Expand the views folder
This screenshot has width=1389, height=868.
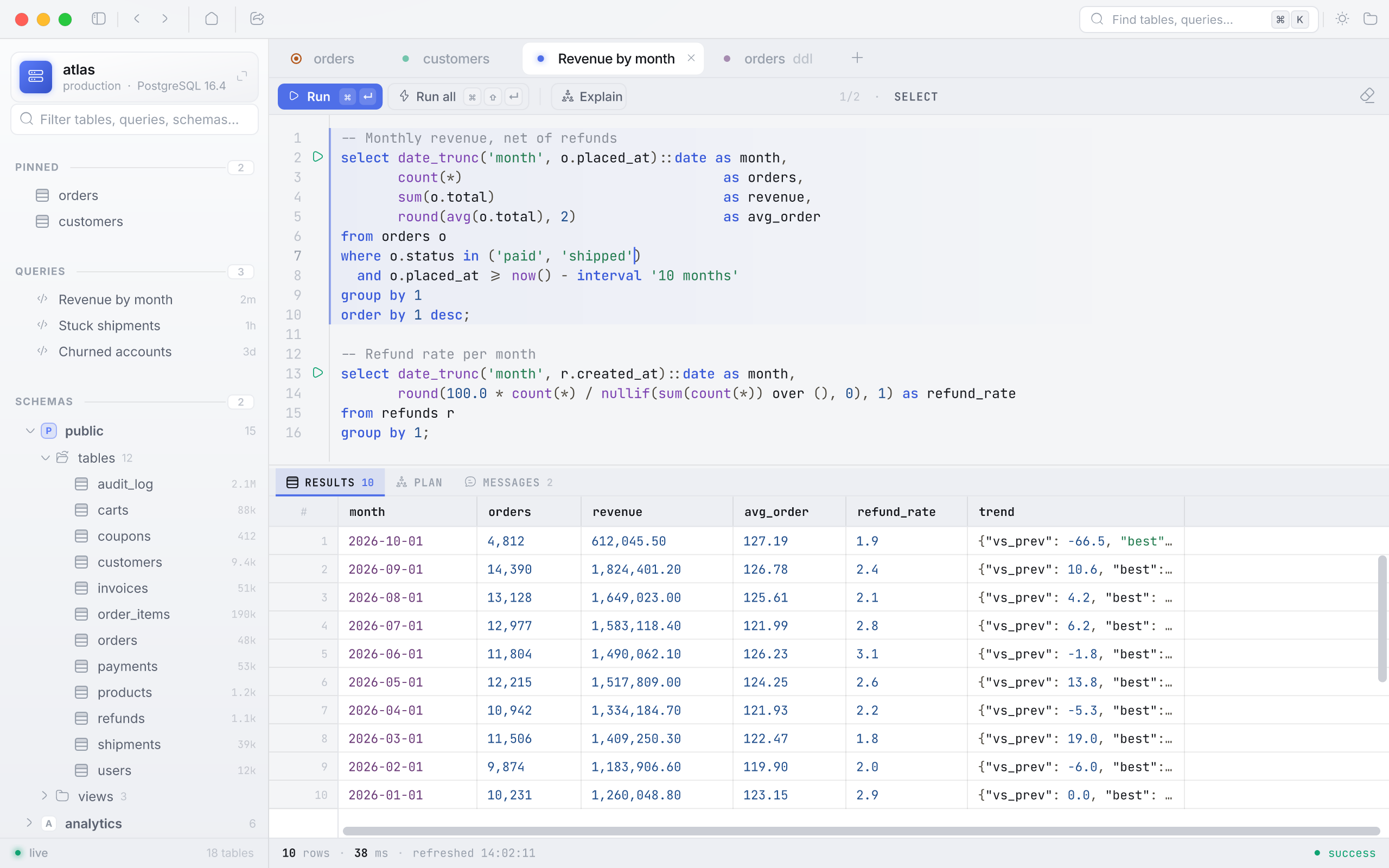coord(44,796)
